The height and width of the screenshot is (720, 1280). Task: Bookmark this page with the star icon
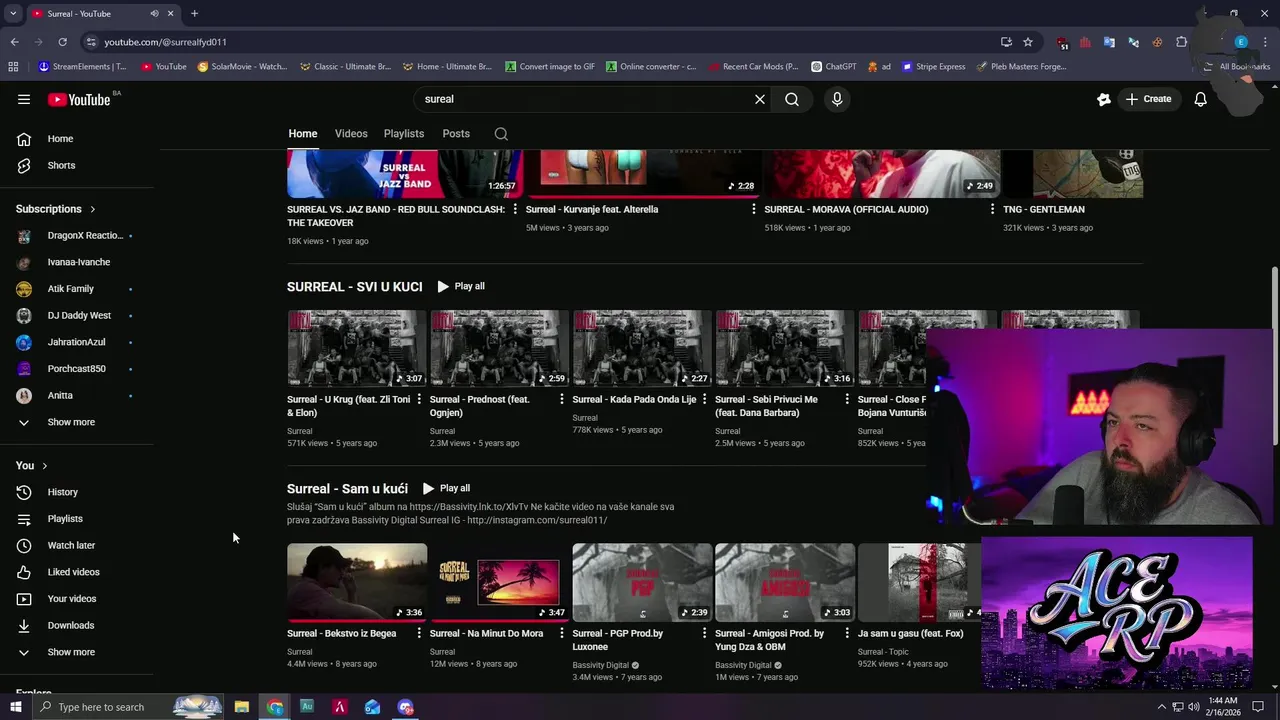tap(1028, 42)
